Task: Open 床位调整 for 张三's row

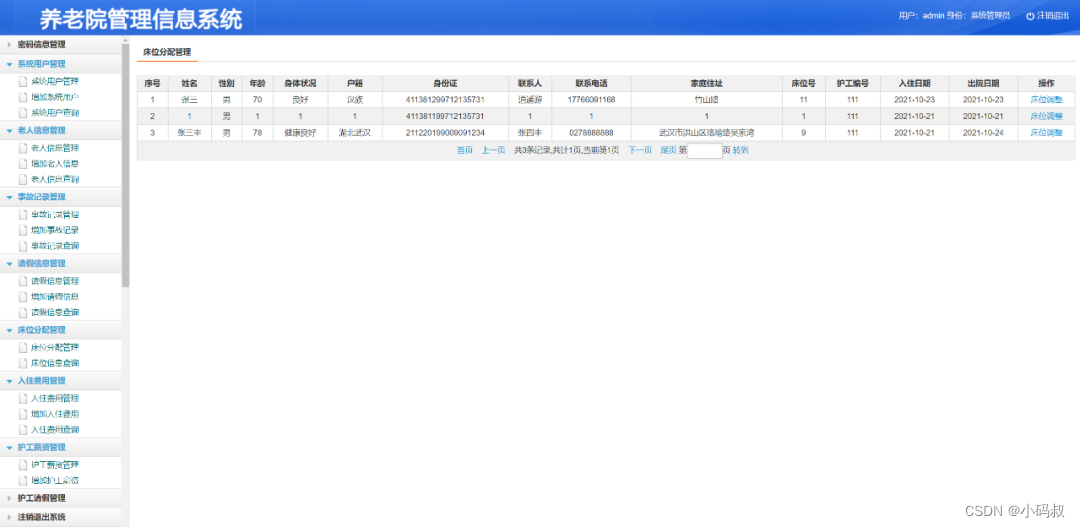Action: click(1046, 100)
